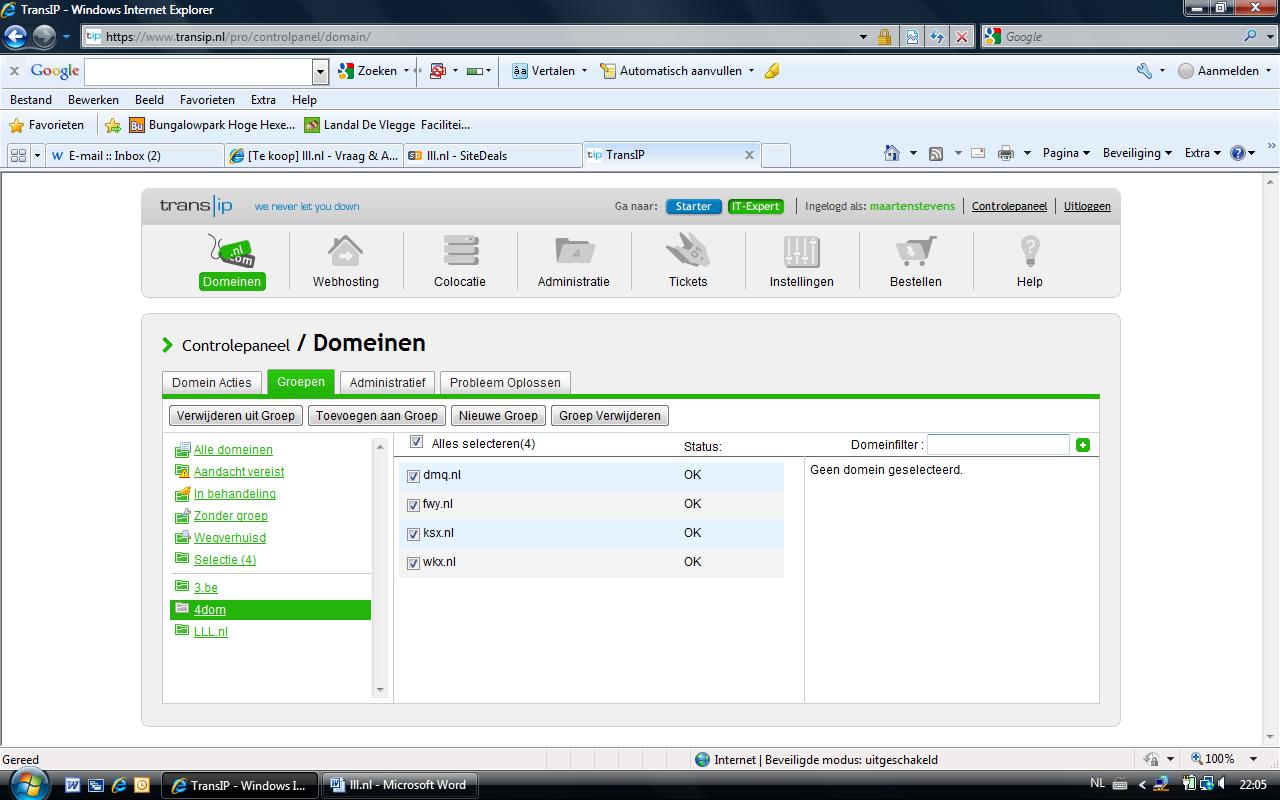Viewport: 1280px width, 800px height.
Task: Open the Favorieten menu in menu bar
Action: 207,100
